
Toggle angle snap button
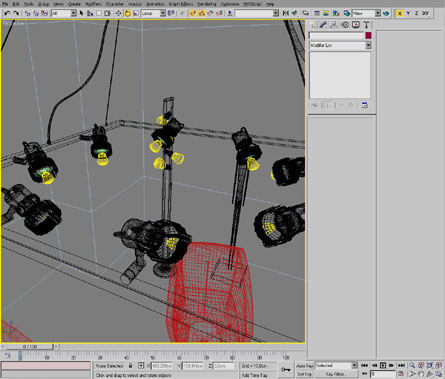click(x=201, y=13)
